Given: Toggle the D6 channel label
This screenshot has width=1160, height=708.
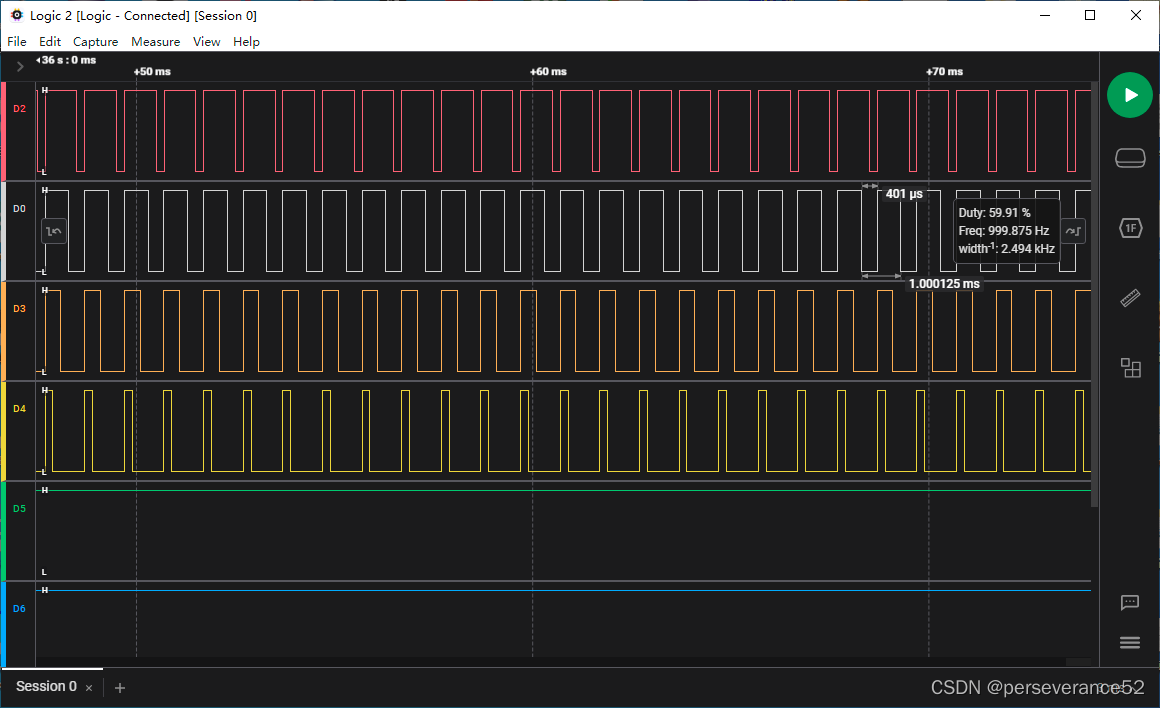Looking at the screenshot, I should coord(19,608).
